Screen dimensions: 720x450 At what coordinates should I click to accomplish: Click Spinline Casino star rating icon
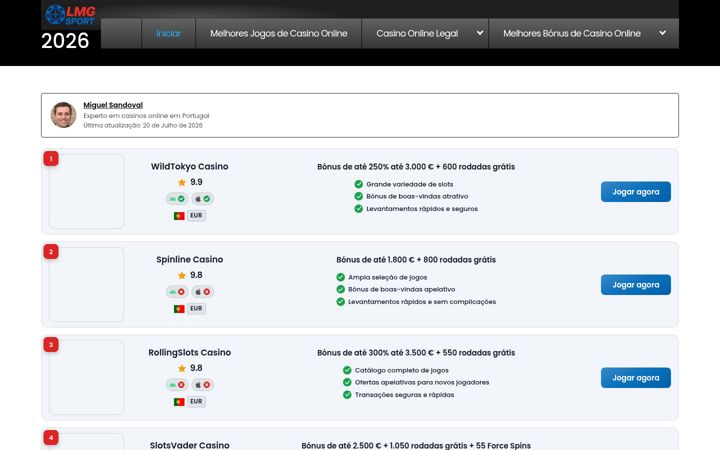pyautogui.click(x=182, y=275)
